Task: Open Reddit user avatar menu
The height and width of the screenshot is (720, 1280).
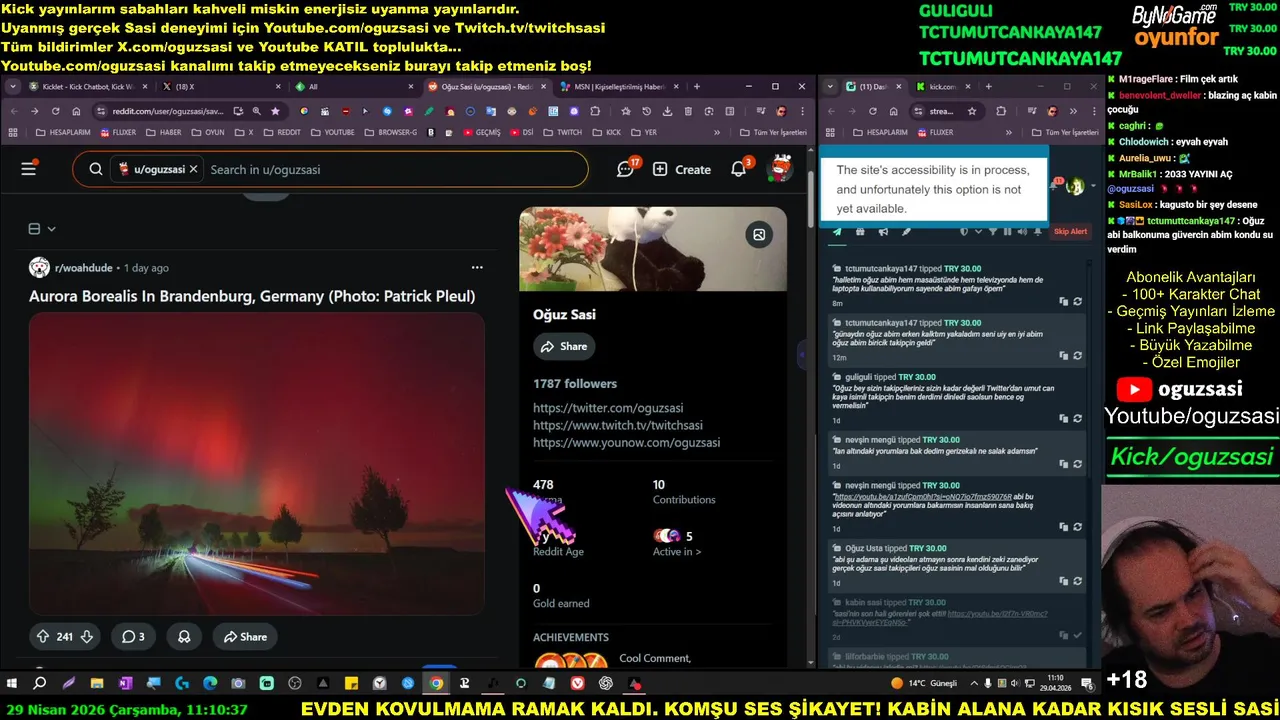Action: tap(780, 169)
